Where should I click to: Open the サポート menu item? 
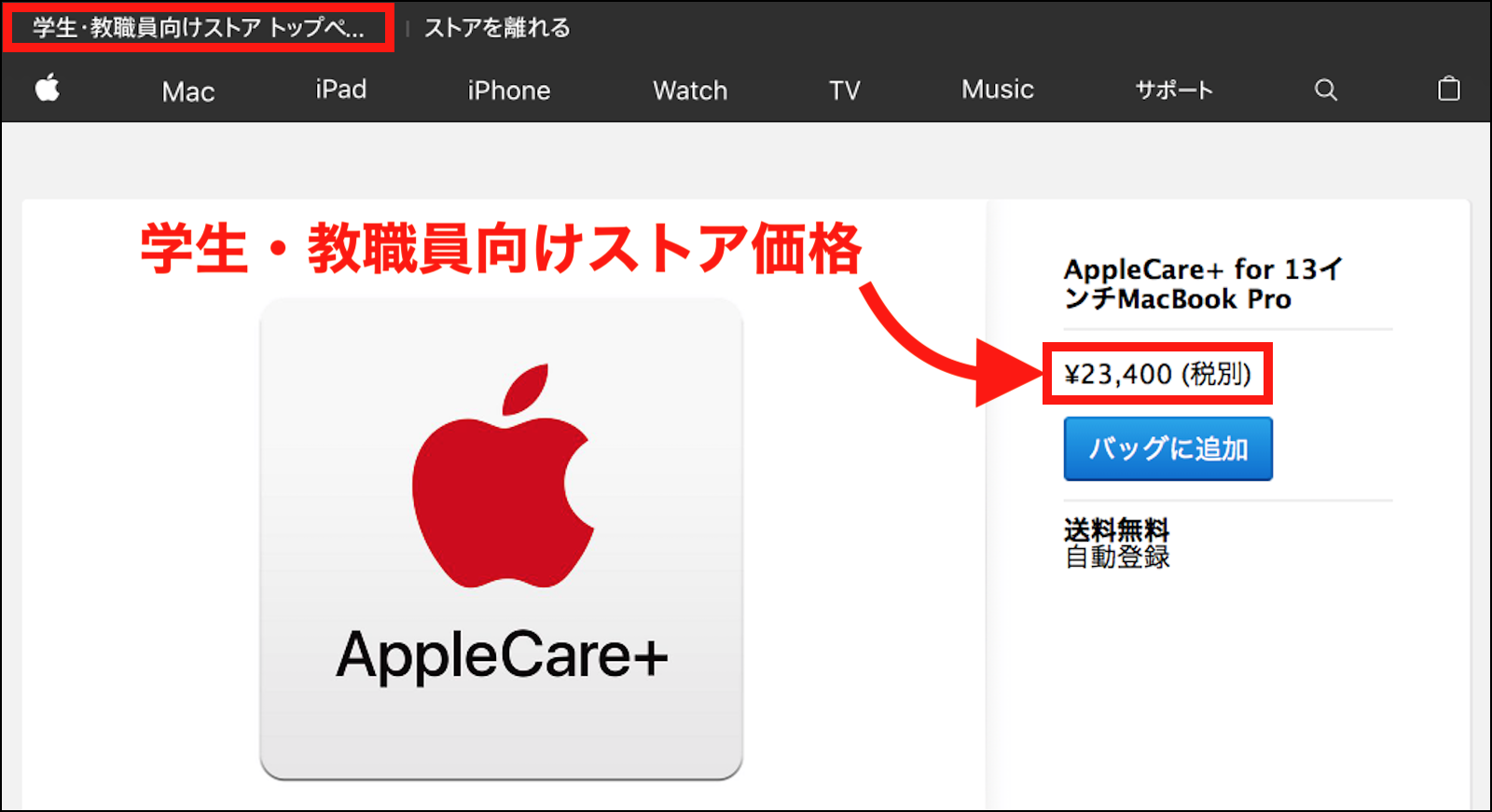(1174, 90)
